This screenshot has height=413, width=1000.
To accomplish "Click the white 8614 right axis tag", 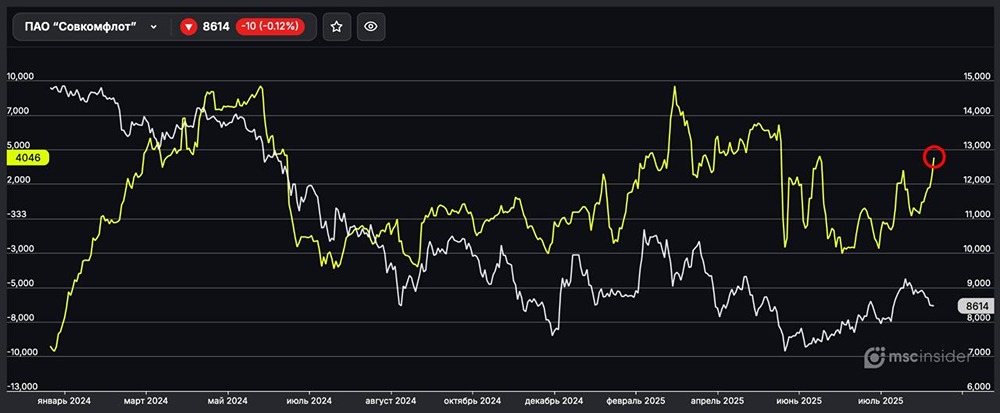I will click(x=975, y=307).
